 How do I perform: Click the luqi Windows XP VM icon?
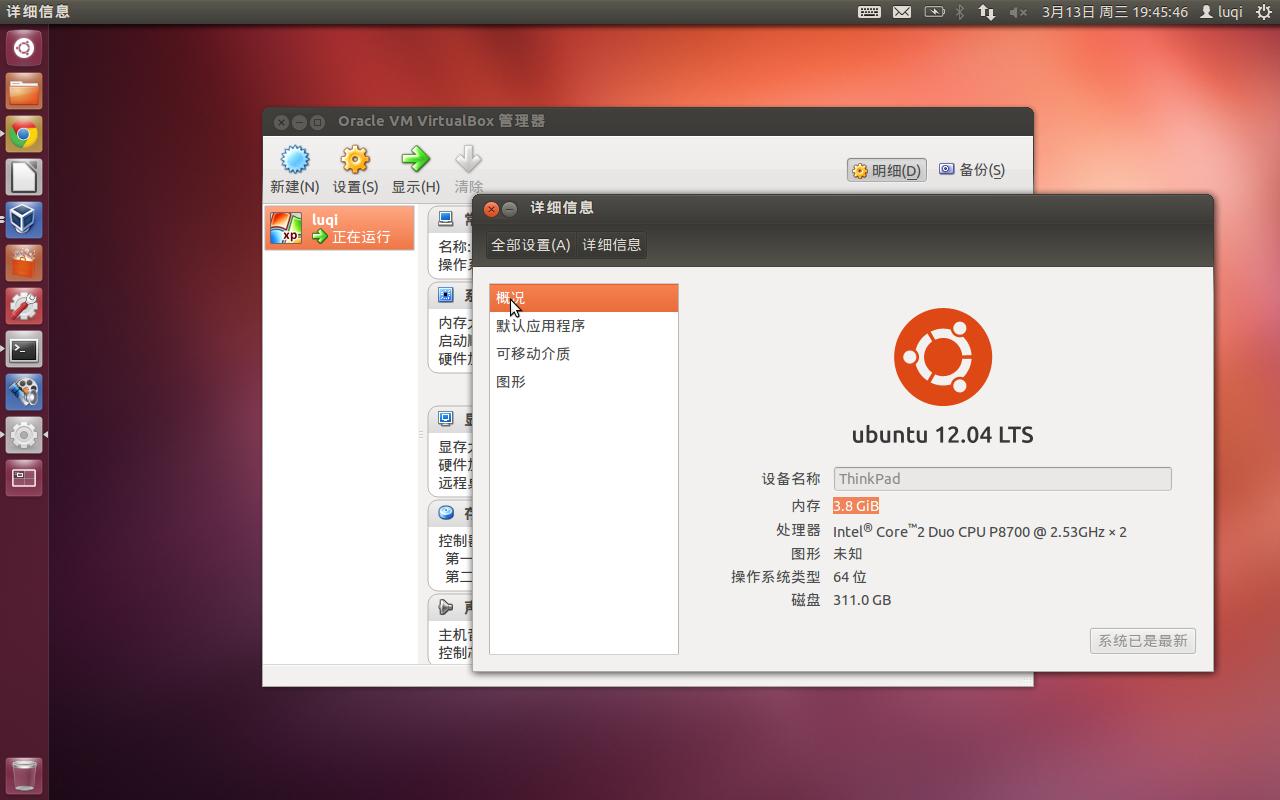[286, 228]
